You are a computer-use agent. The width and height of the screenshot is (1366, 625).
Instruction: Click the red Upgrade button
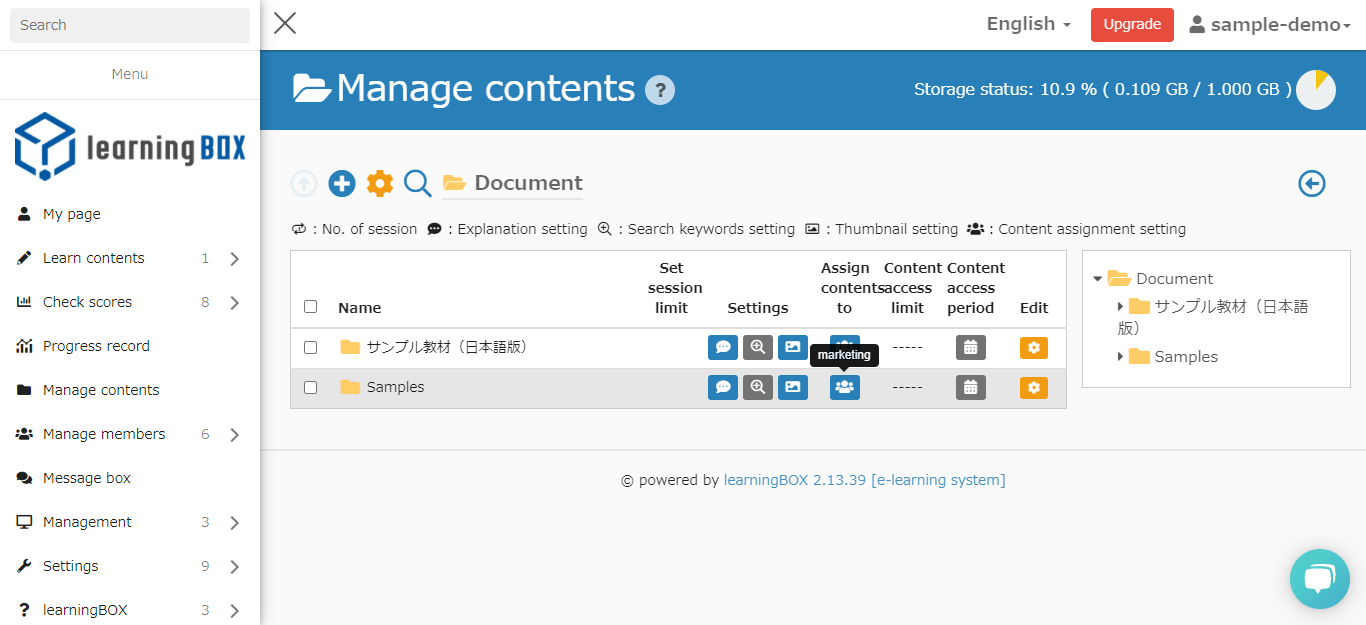tap(1131, 24)
